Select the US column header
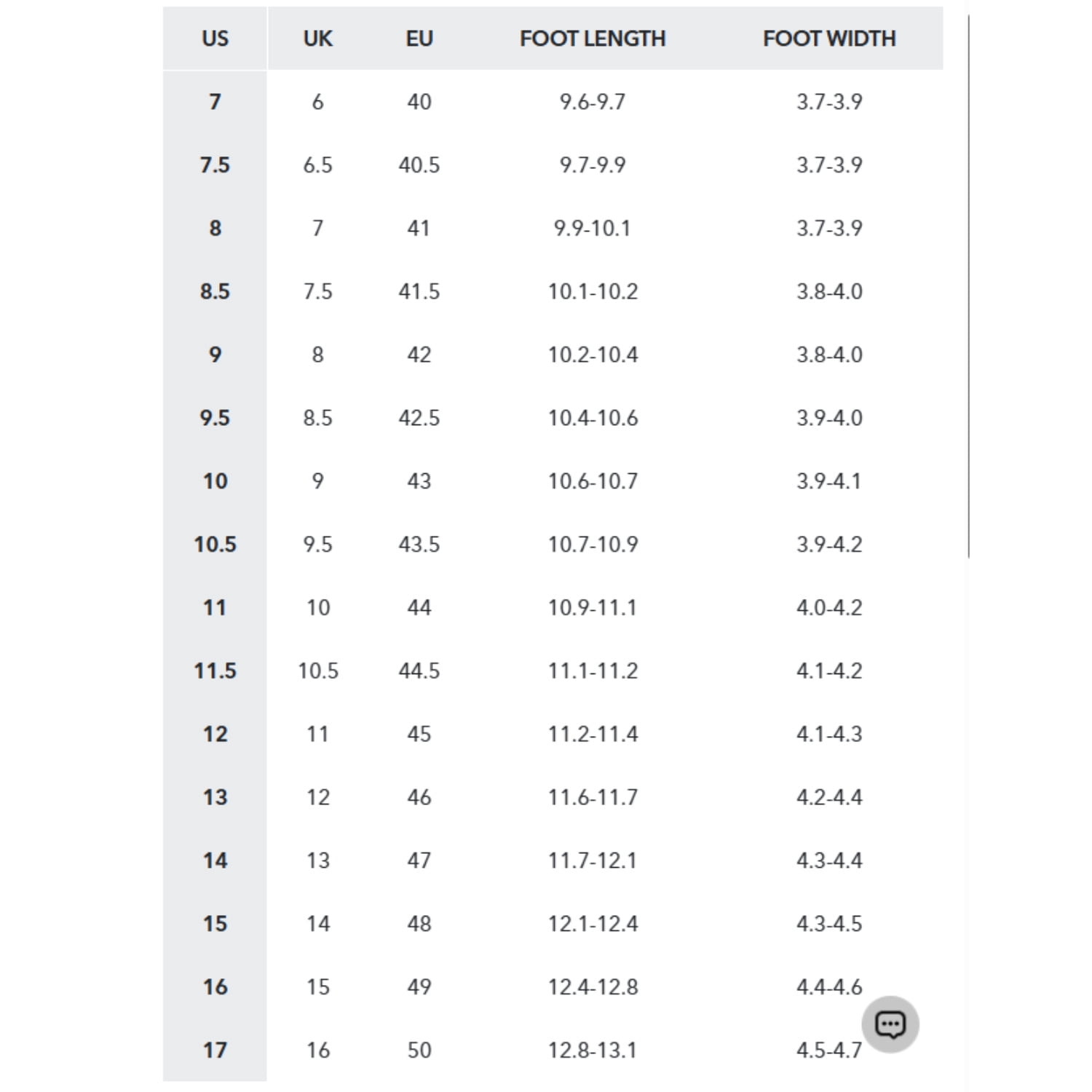 pos(215,39)
